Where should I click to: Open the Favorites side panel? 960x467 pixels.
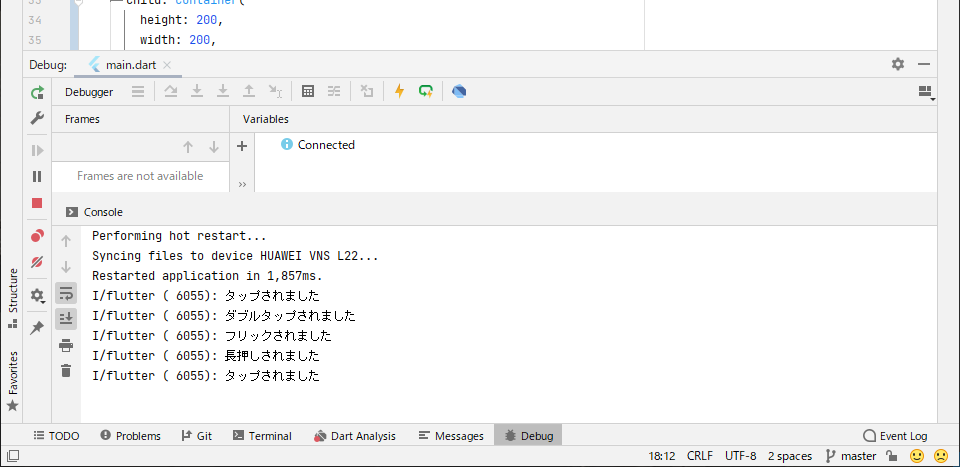coord(12,381)
